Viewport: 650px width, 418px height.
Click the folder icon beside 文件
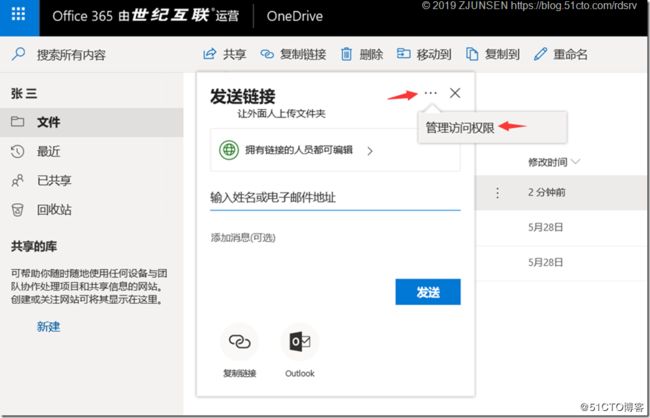(x=17, y=122)
